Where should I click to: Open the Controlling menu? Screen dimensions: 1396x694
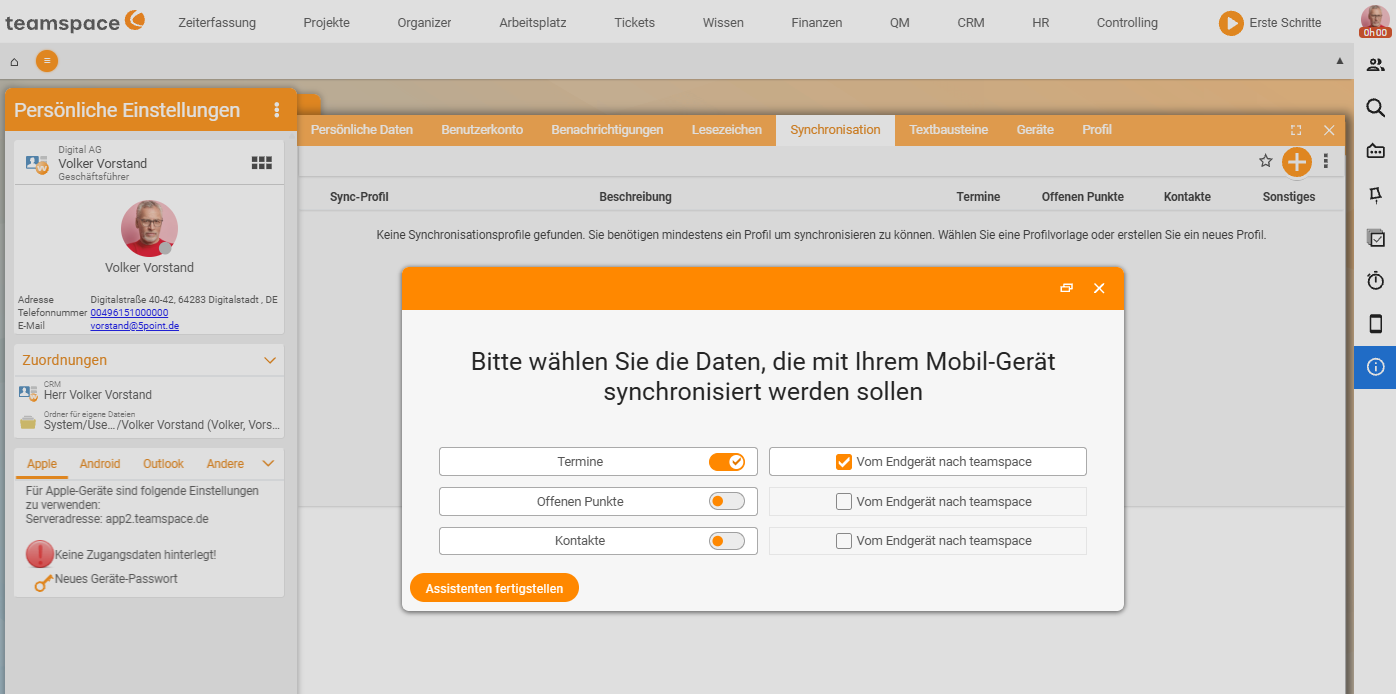pos(1127,22)
